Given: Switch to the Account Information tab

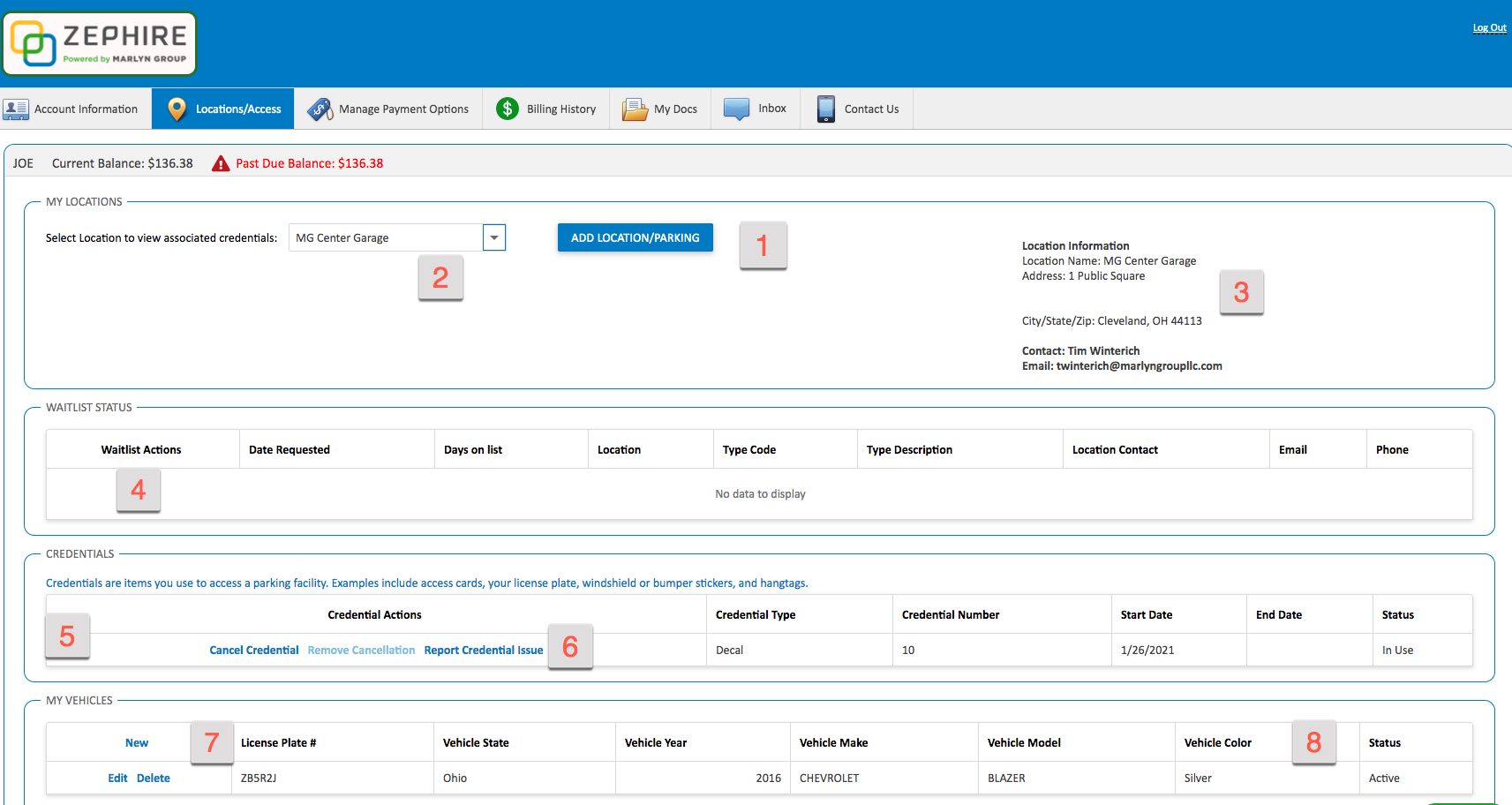Looking at the screenshot, I should click(86, 109).
